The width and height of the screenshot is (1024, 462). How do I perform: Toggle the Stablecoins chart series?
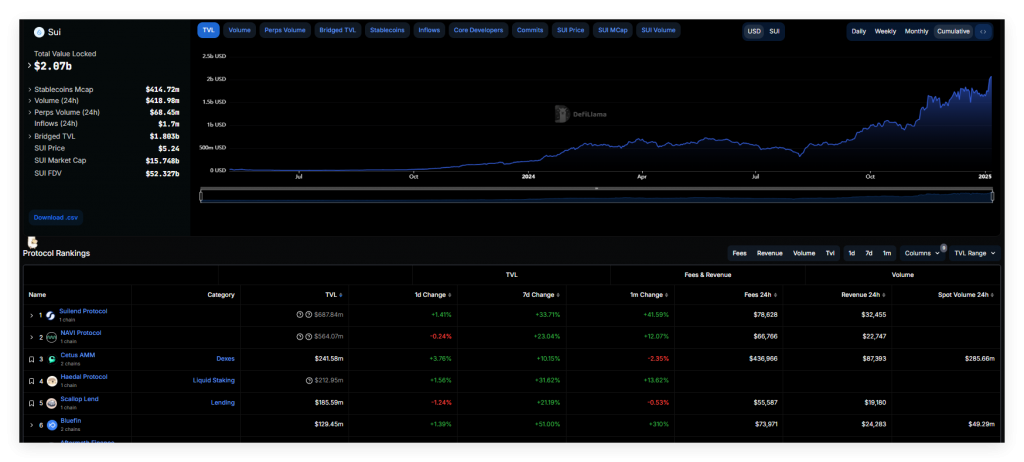387,30
